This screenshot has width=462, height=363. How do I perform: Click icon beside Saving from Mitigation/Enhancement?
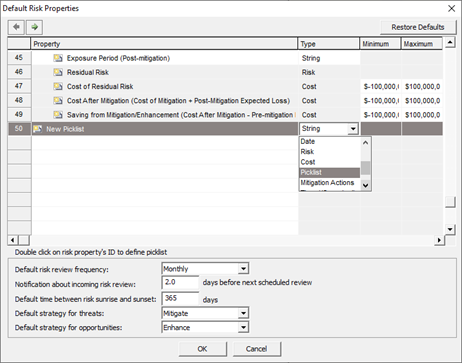click(x=58, y=115)
